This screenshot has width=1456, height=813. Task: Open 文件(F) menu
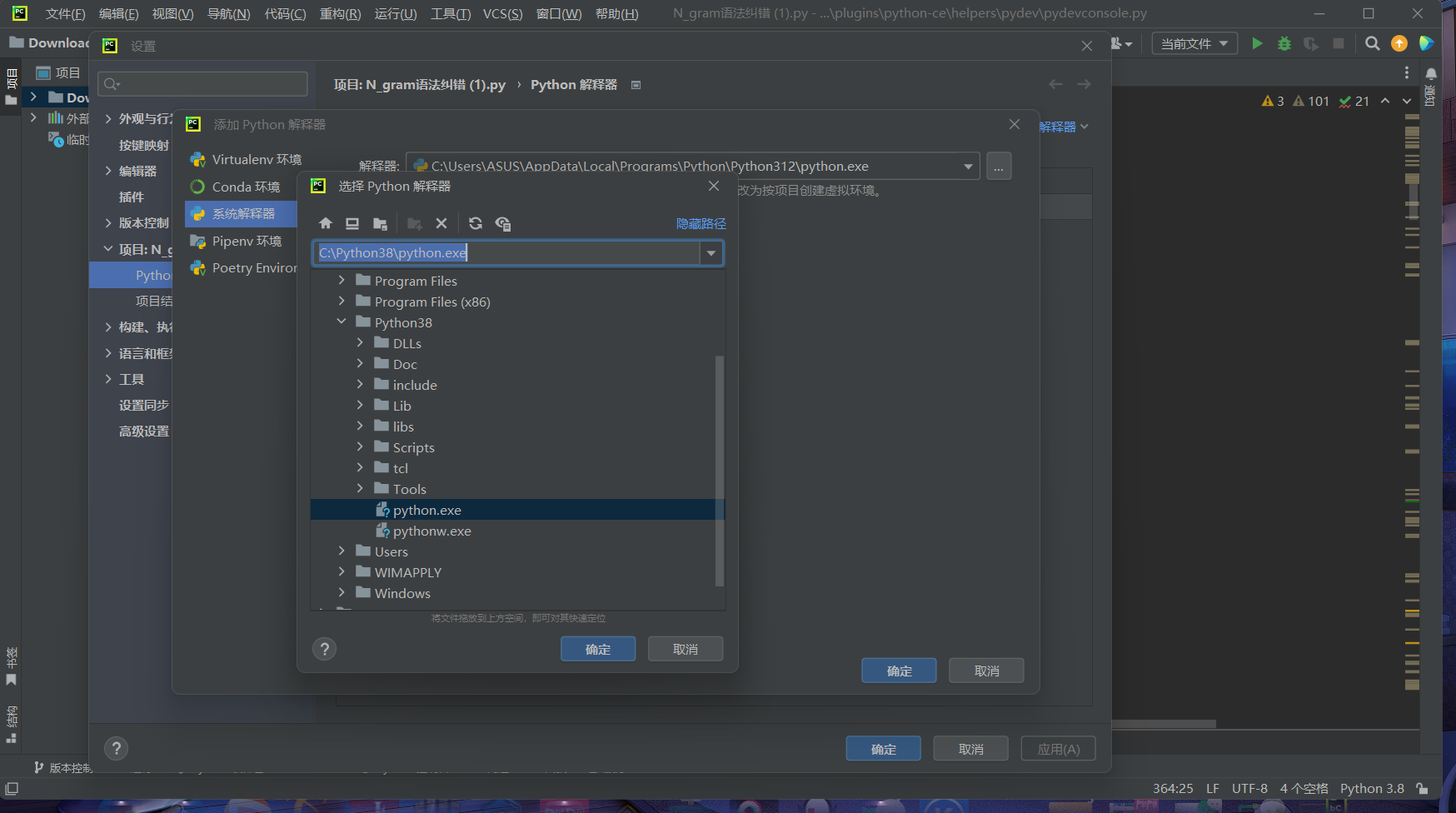click(65, 13)
